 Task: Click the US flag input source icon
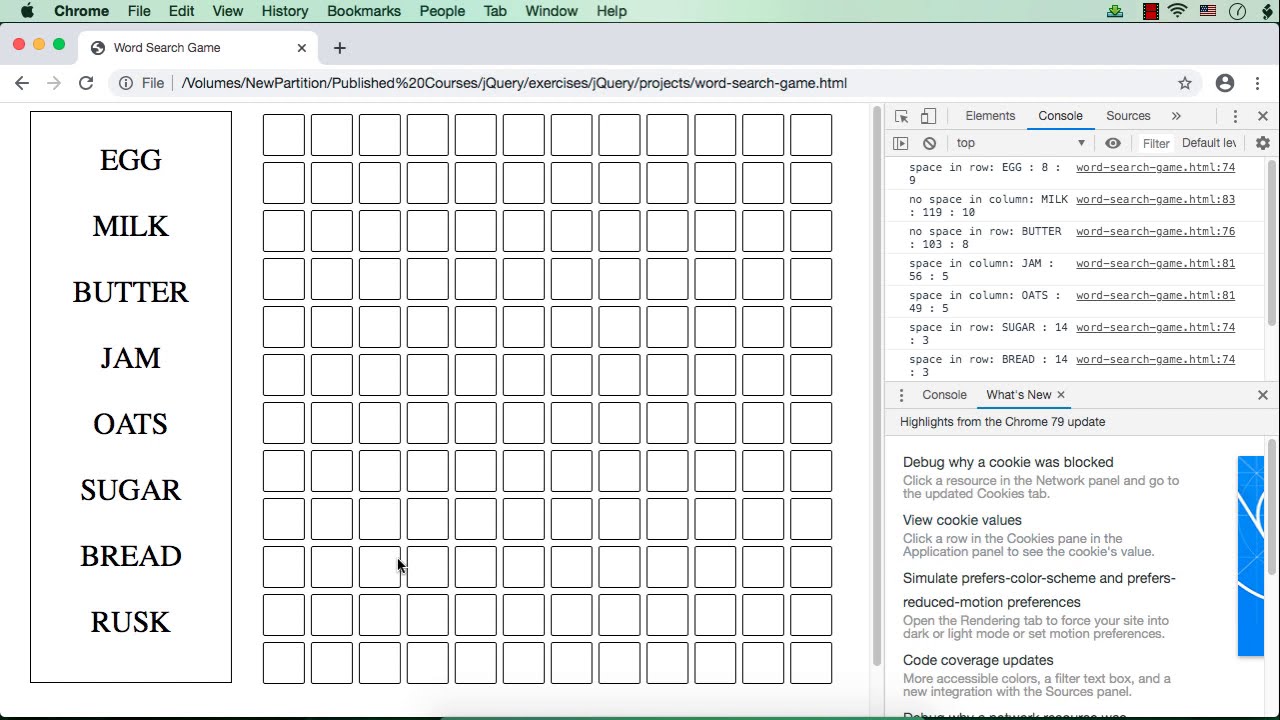(1207, 11)
